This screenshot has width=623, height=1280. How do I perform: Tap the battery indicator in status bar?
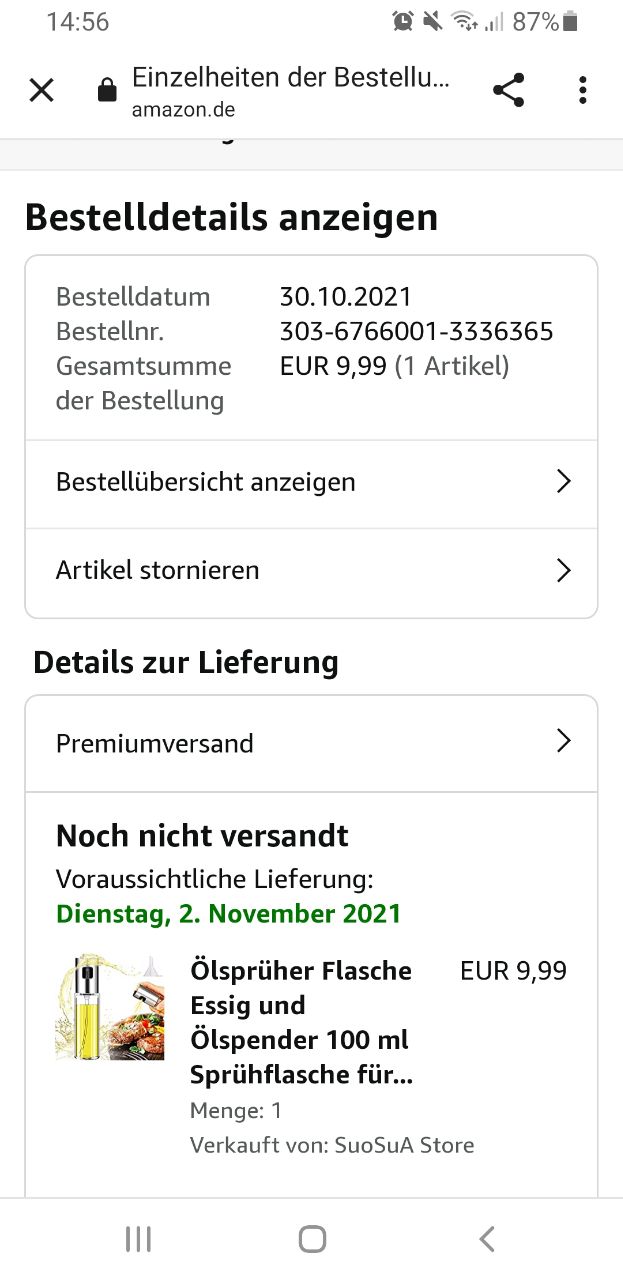[571, 21]
